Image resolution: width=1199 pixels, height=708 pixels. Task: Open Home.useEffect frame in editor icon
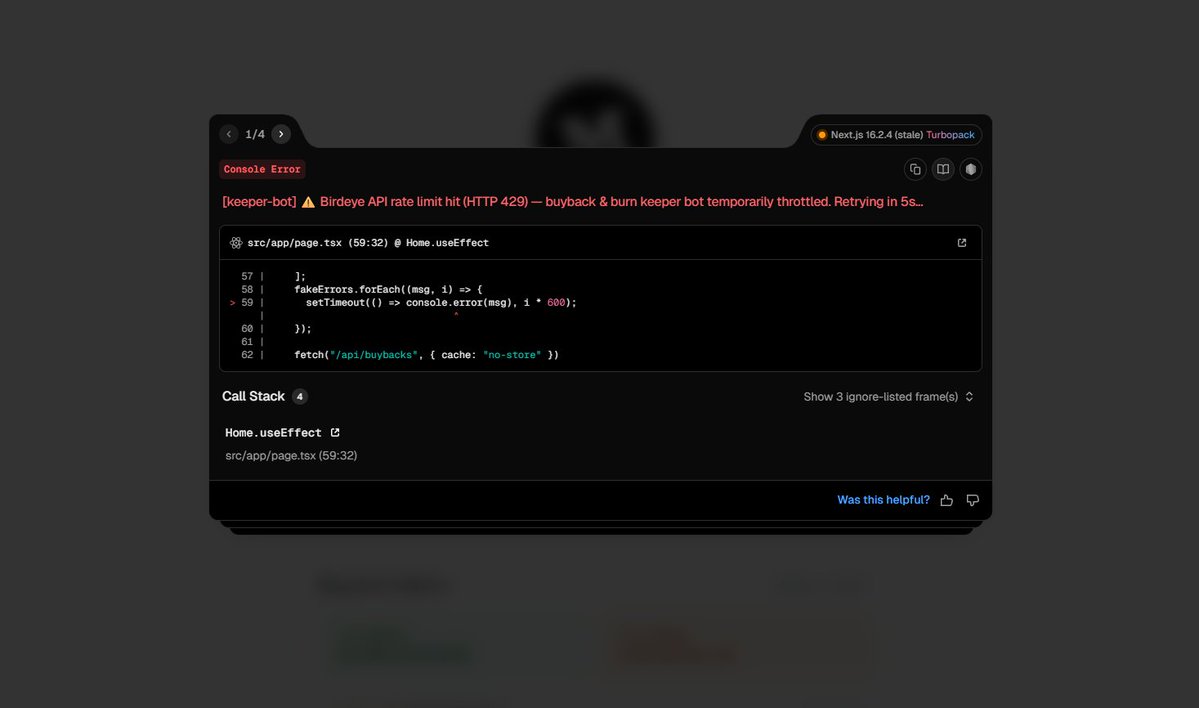point(335,433)
